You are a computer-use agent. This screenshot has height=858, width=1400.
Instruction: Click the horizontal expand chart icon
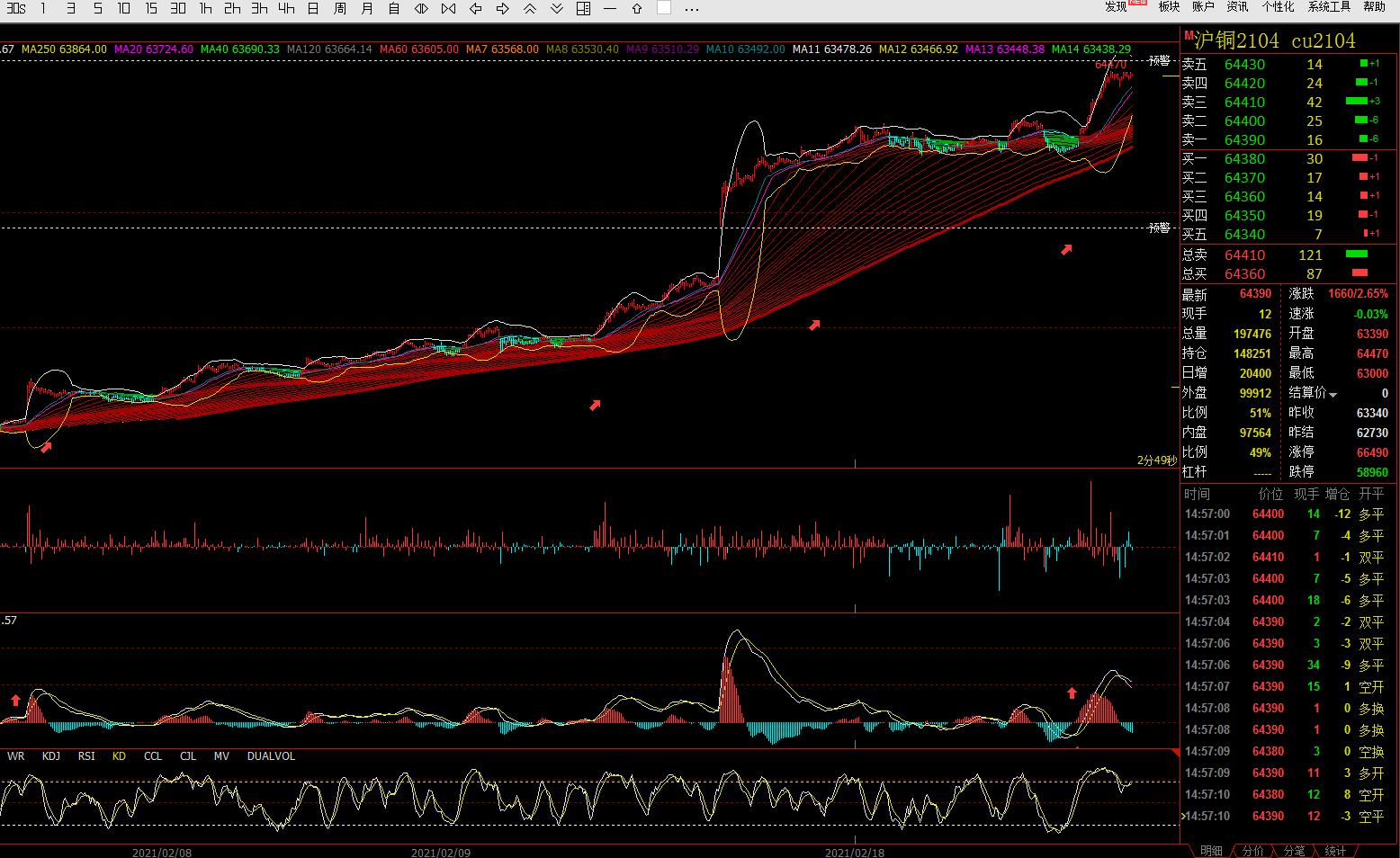coord(421,9)
